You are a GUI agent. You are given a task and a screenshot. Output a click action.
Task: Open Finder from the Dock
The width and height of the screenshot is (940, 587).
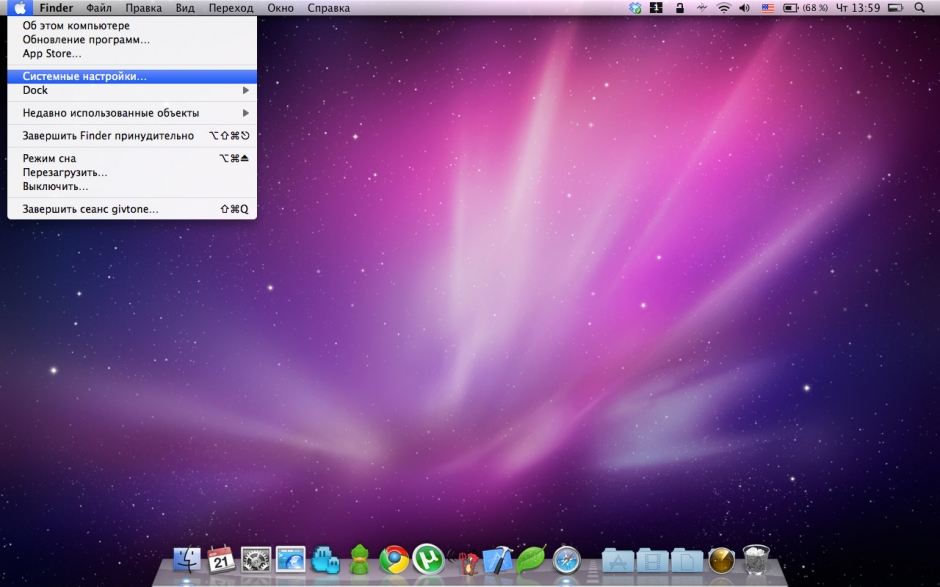pyautogui.click(x=187, y=561)
